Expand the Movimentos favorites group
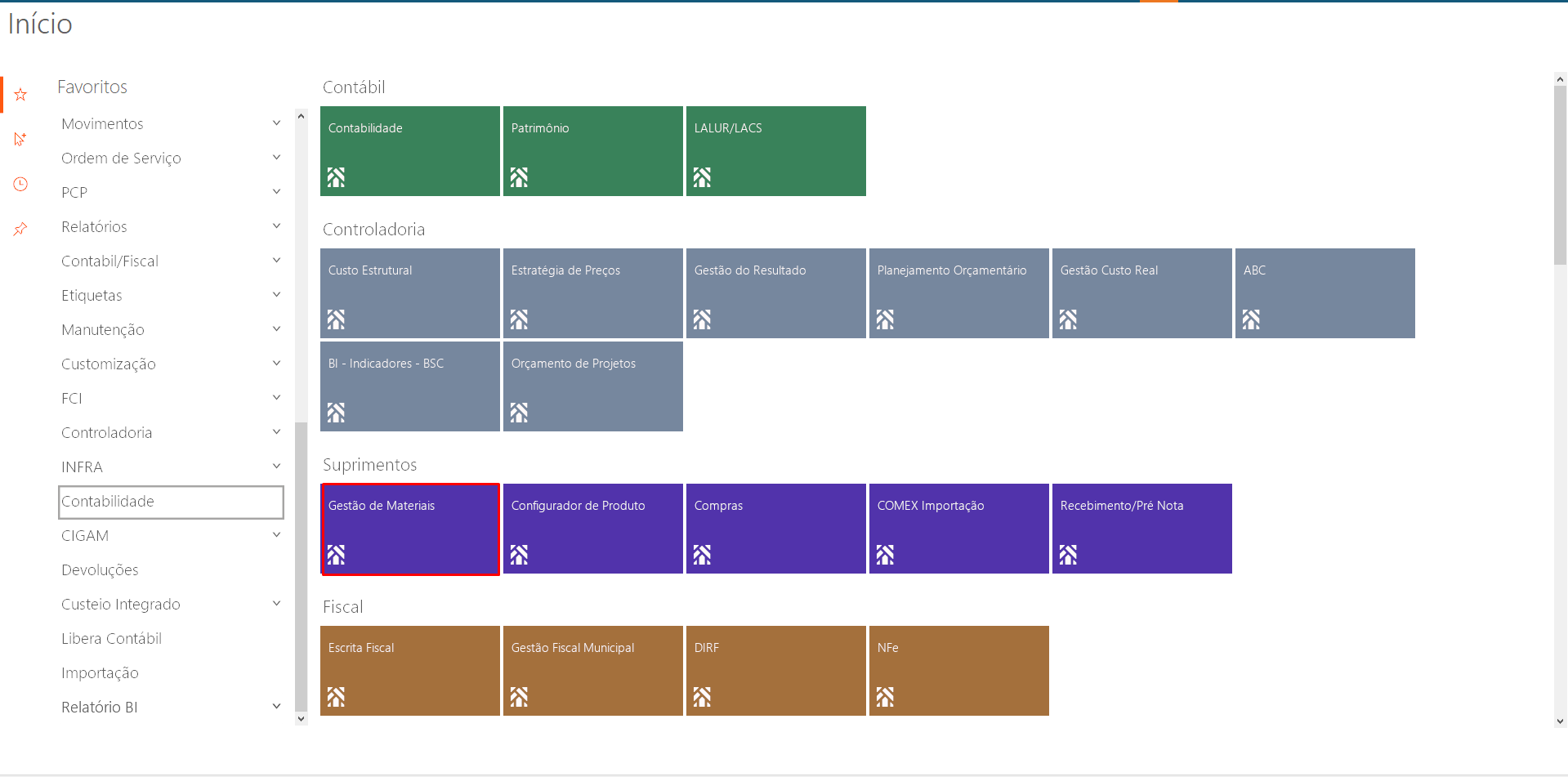This screenshot has width=1568, height=777. [276, 123]
